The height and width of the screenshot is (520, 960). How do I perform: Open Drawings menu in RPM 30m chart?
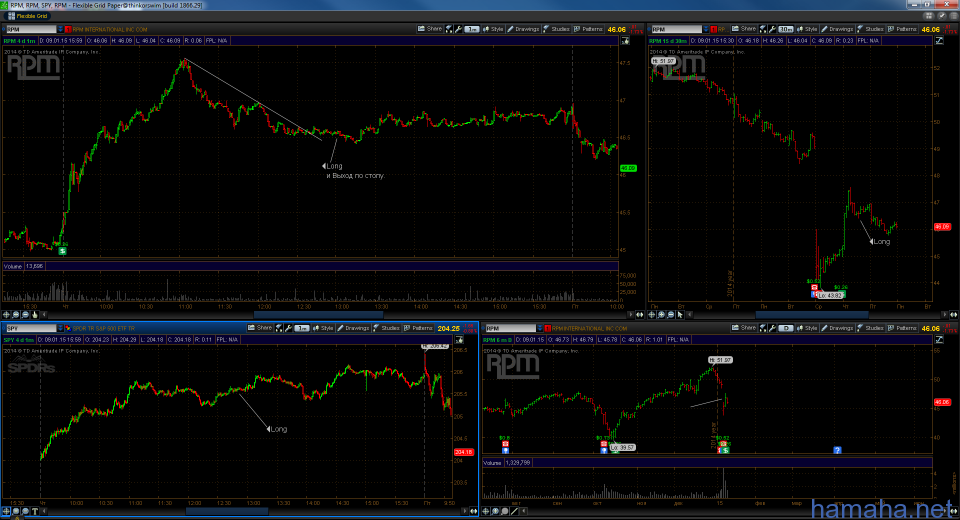point(837,29)
